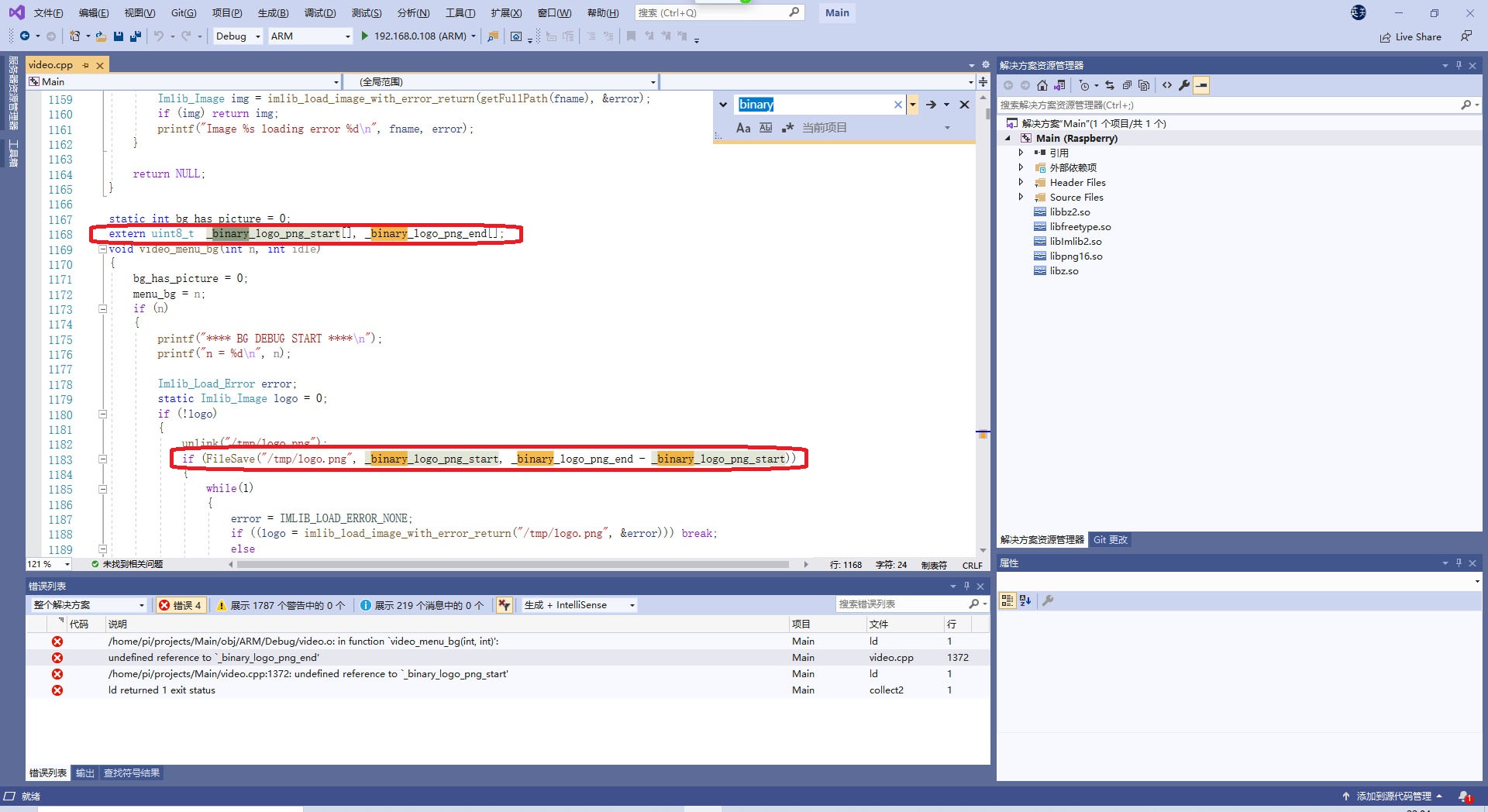1488x812 pixels.
Task: Click the bookmark toggle icon in toolbar
Action: pos(631,36)
